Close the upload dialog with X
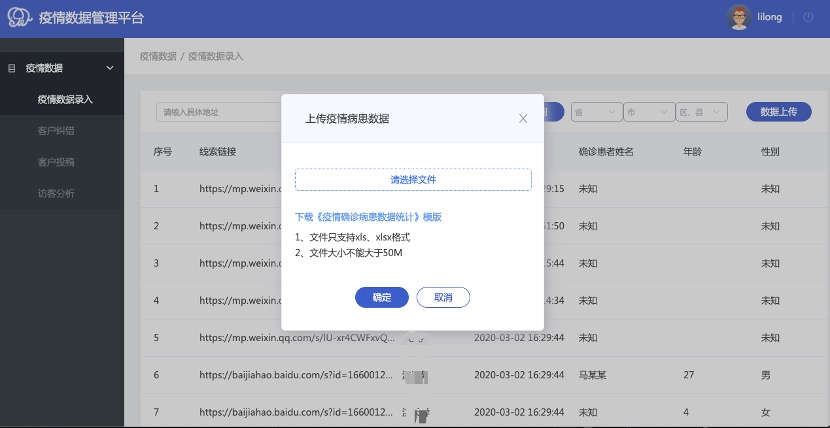The width and height of the screenshot is (830, 428). point(523,119)
